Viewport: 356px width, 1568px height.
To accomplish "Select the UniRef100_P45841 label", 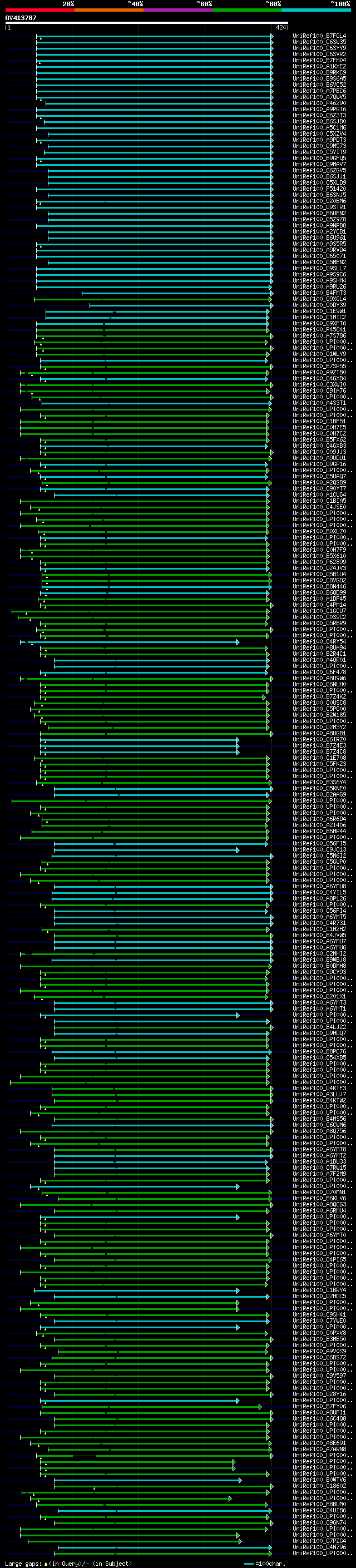I will (x=319, y=329).
